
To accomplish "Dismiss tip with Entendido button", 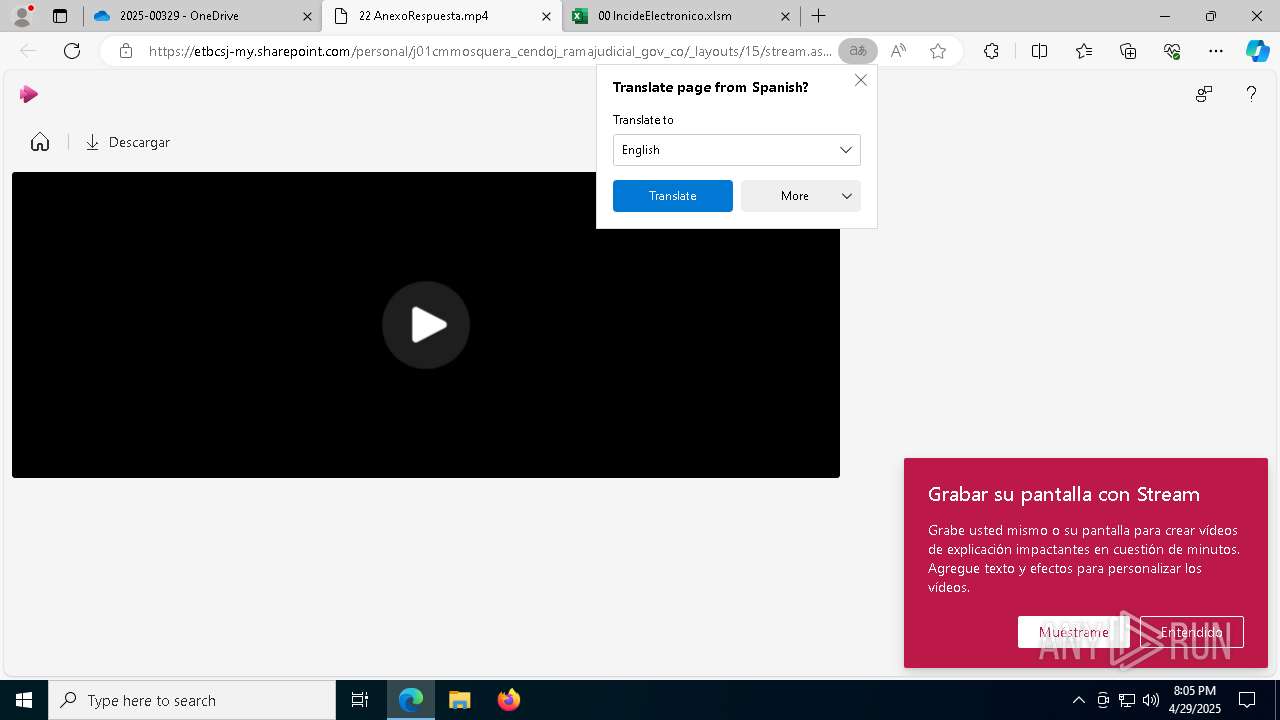I will tap(1192, 632).
